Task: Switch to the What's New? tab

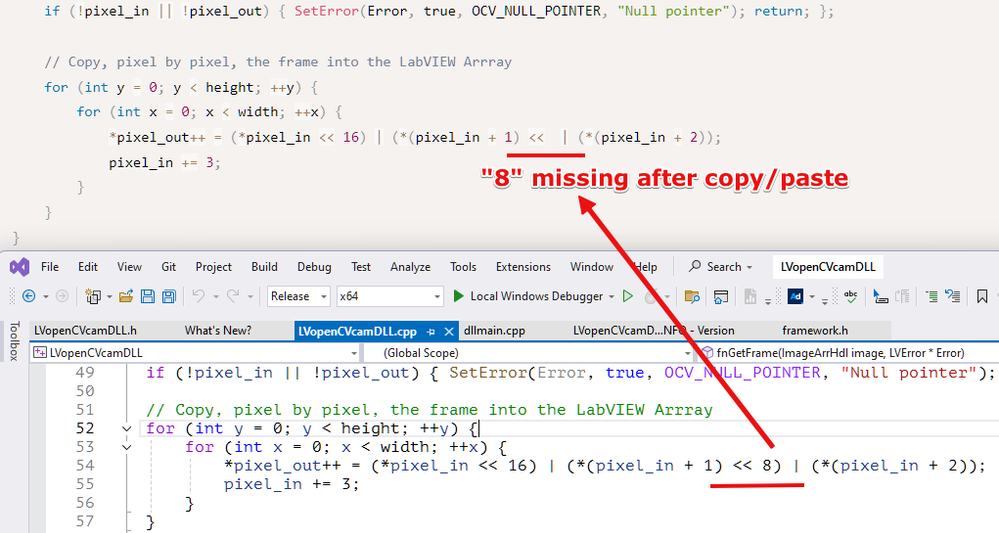Action: click(x=218, y=330)
